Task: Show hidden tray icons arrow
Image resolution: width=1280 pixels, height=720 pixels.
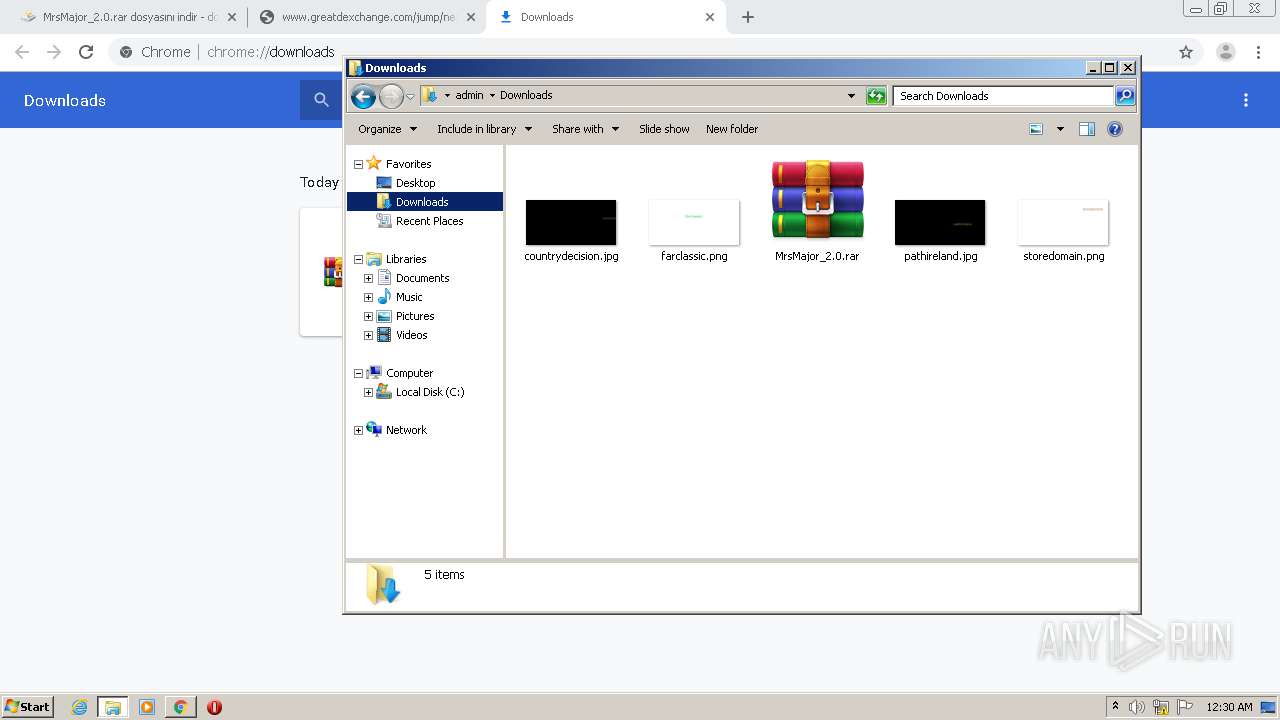Action: [1115, 707]
